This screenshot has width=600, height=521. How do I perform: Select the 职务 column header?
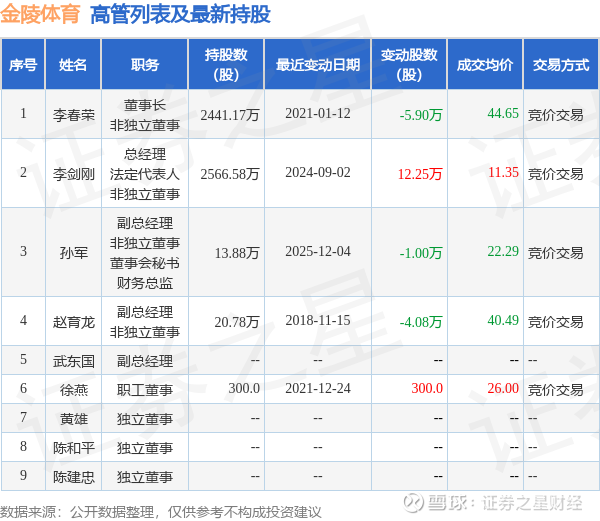[145, 65]
